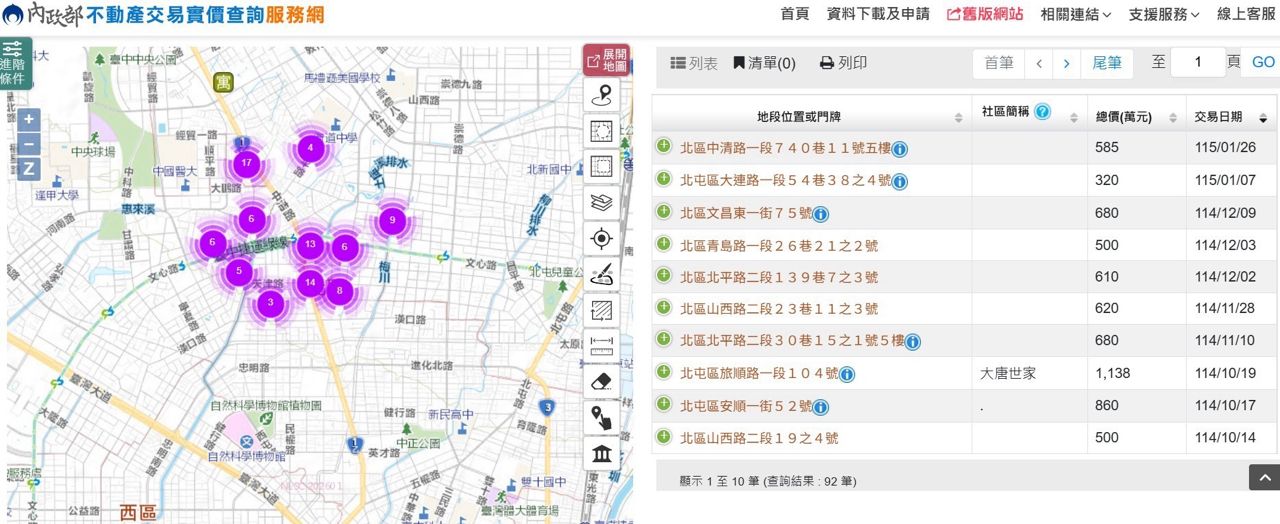Switch to the 清單(0) tab

tap(765, 63)
